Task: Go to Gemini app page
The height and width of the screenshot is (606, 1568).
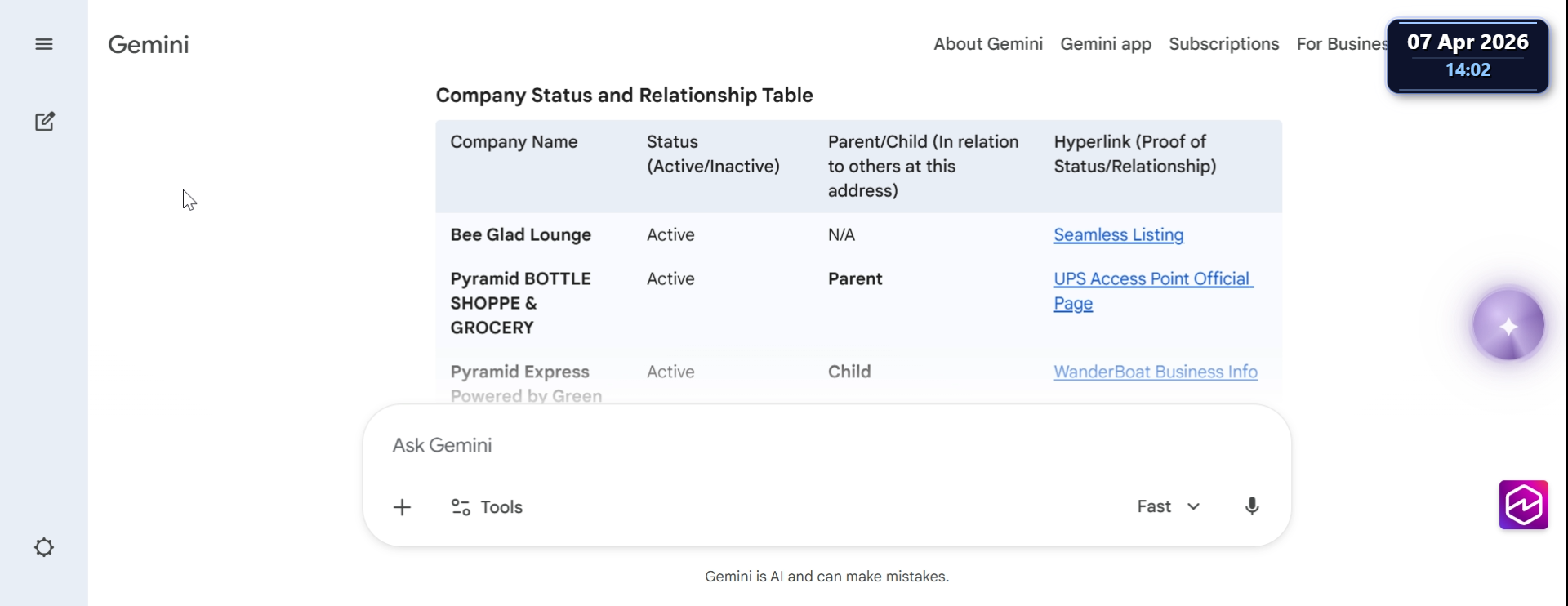Action: [x=1106, y=44]
